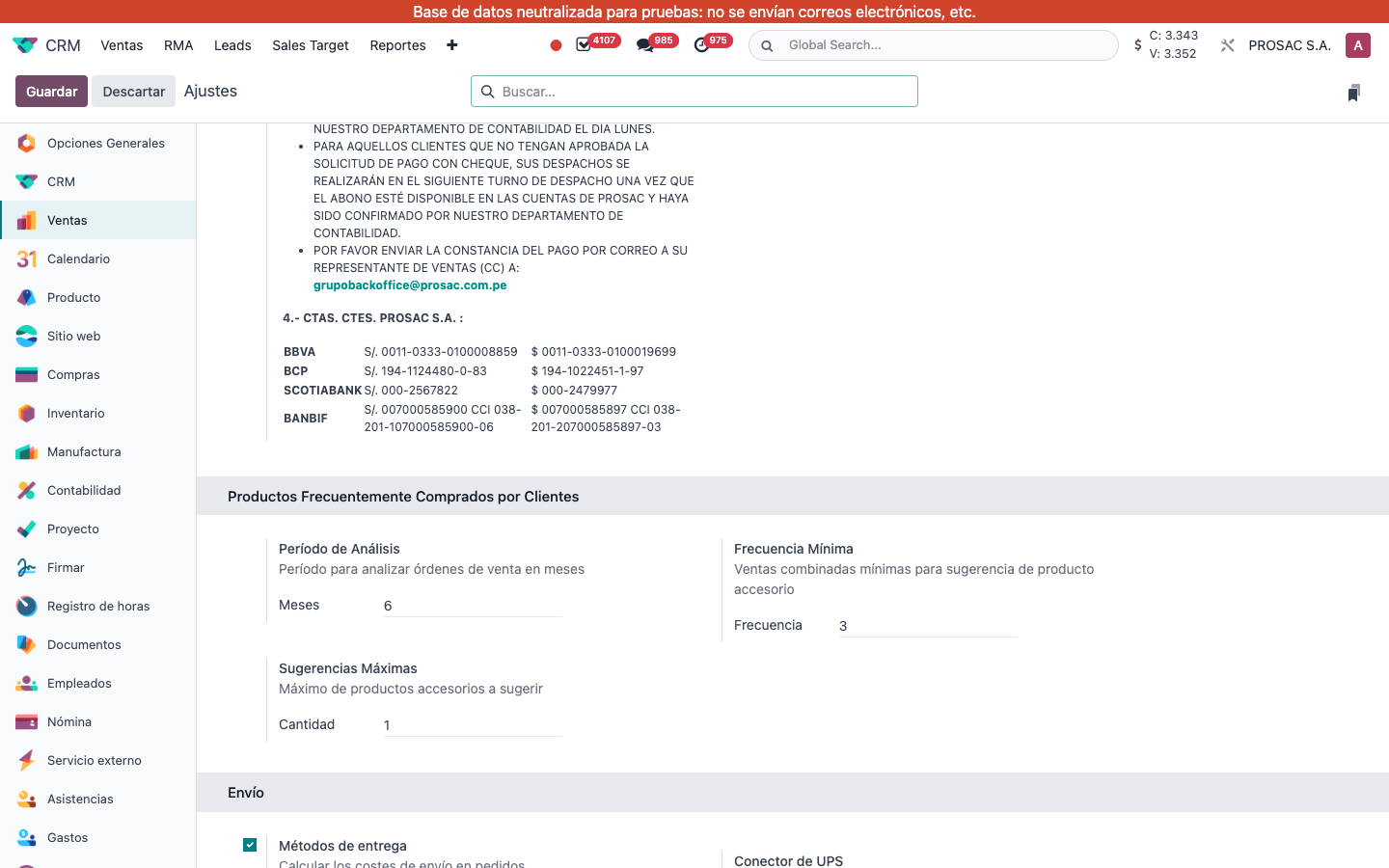Open Proyecto settings icon
The height and width of the screenshot is (868, 1389).
point(27,529)
